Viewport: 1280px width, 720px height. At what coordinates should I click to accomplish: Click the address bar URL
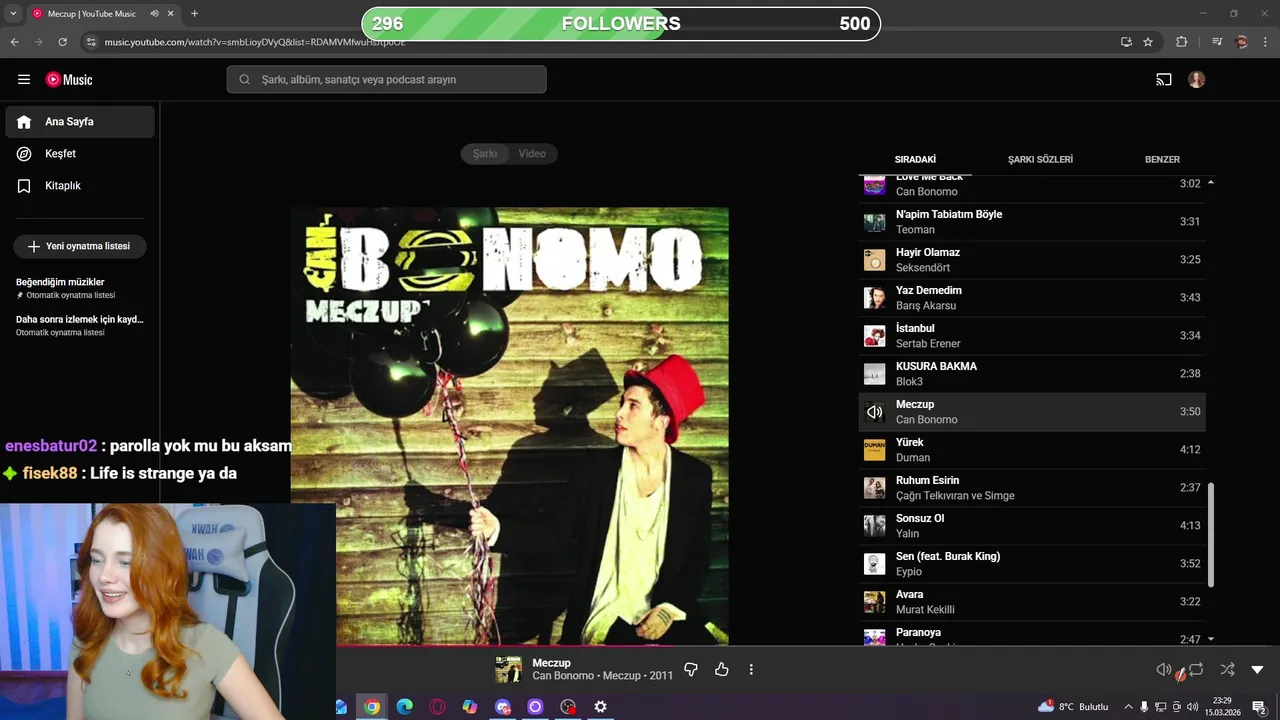click(255, 42)
